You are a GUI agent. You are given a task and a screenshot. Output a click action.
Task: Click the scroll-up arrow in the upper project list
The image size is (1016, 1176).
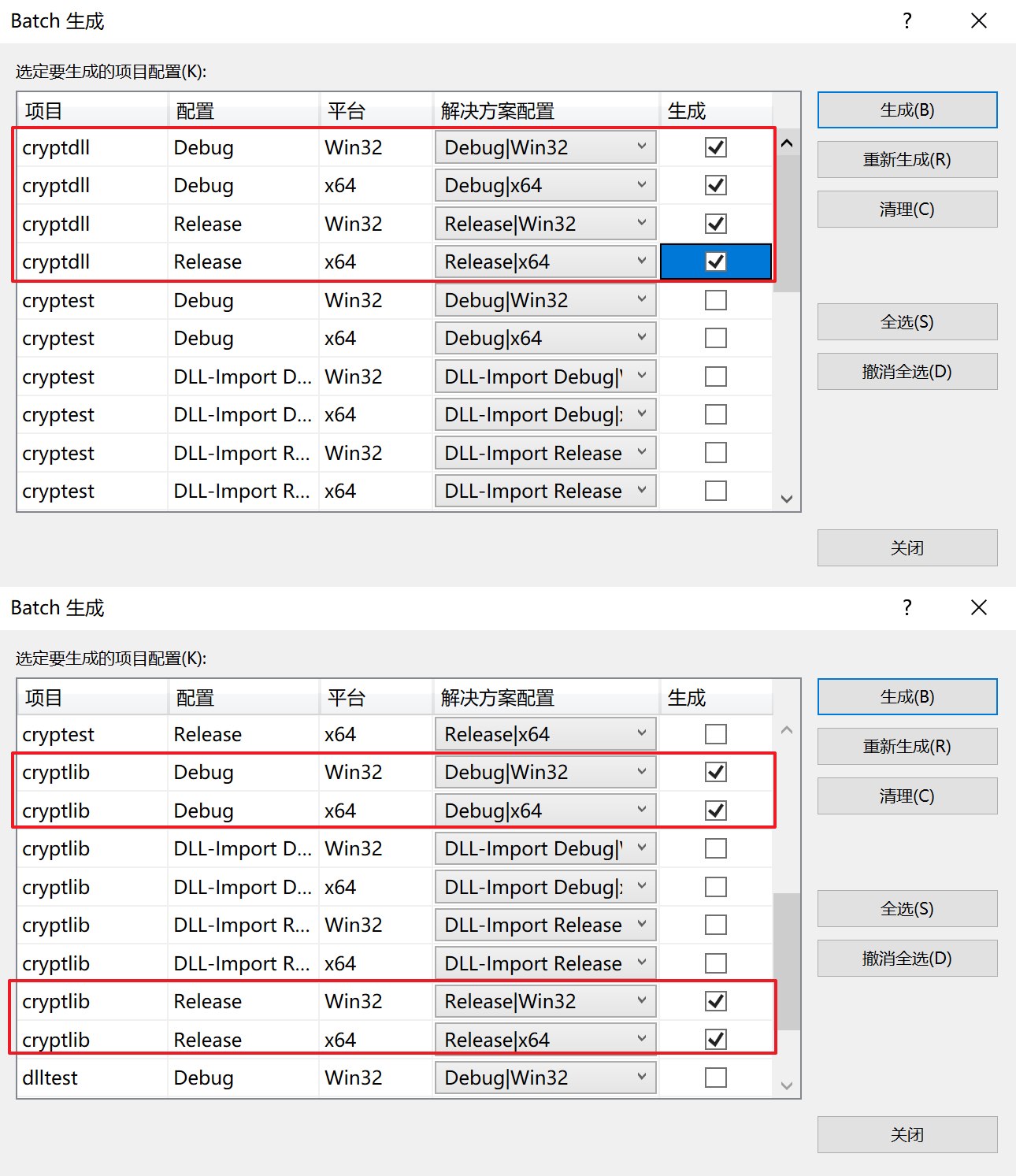pos(786,144)
